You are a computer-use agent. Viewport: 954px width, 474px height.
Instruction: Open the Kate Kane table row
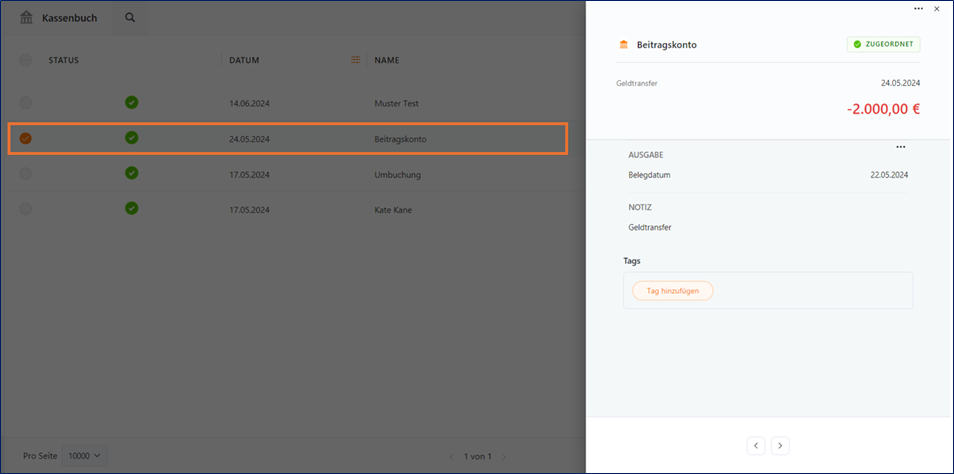pyautogui.click(x=287, y=209)
